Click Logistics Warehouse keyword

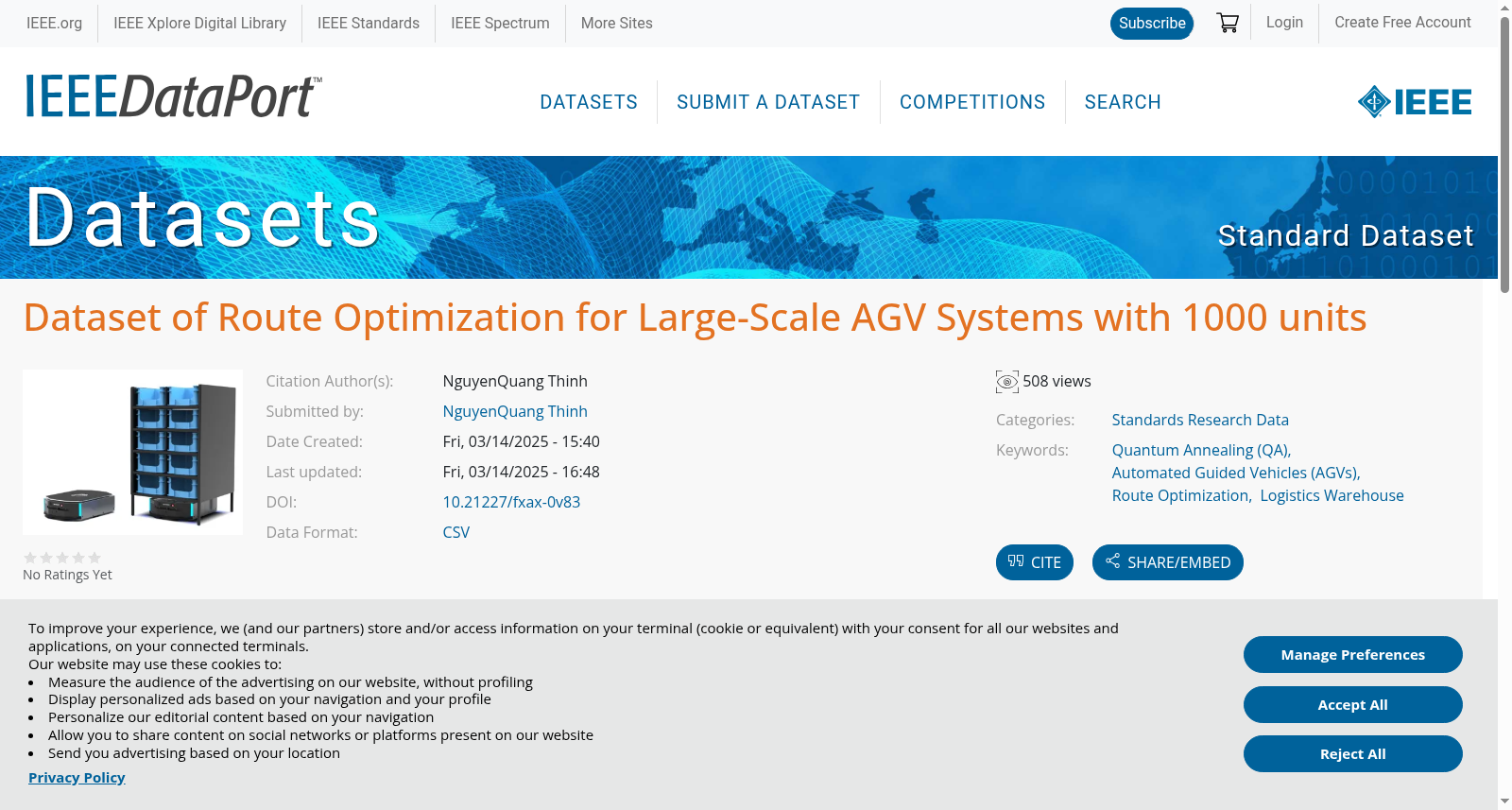pyautogui.click(x=1332, y=495)
